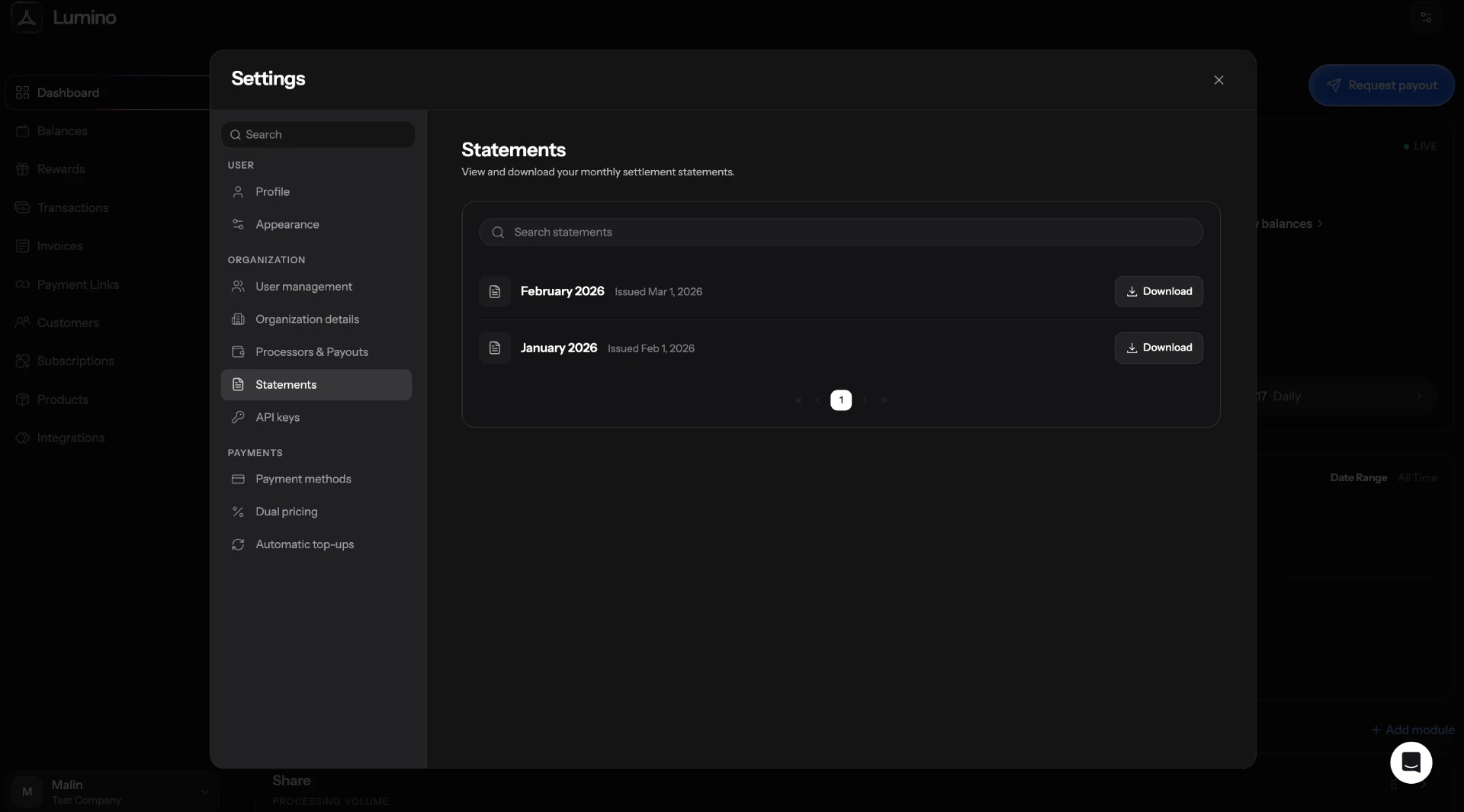Viewport: 1464px width, 812px height.
Task: Select page 1 in pagination
Action: click(841, 400)
